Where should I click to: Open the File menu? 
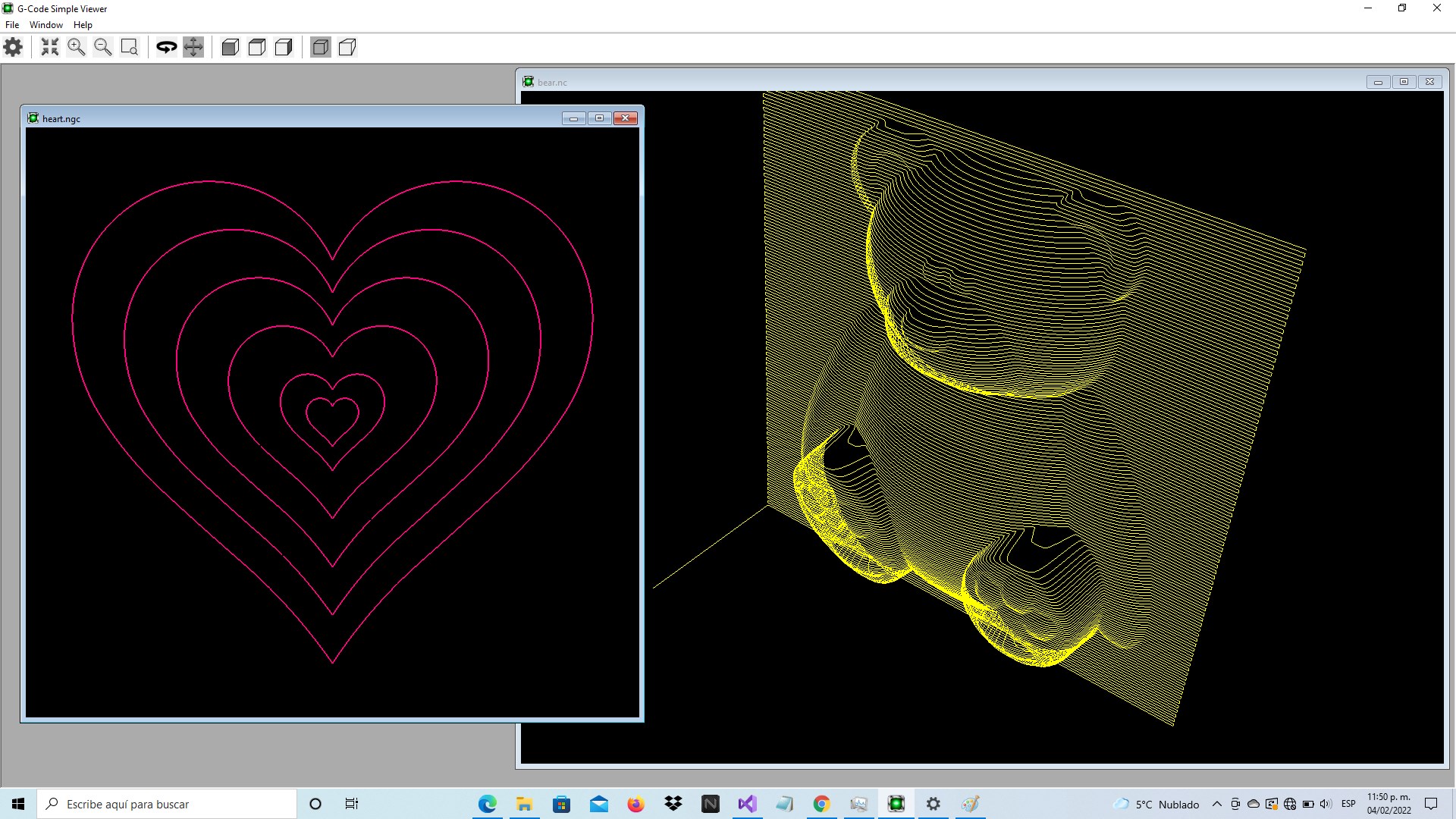pyautogui.click(x=12, y=24)
